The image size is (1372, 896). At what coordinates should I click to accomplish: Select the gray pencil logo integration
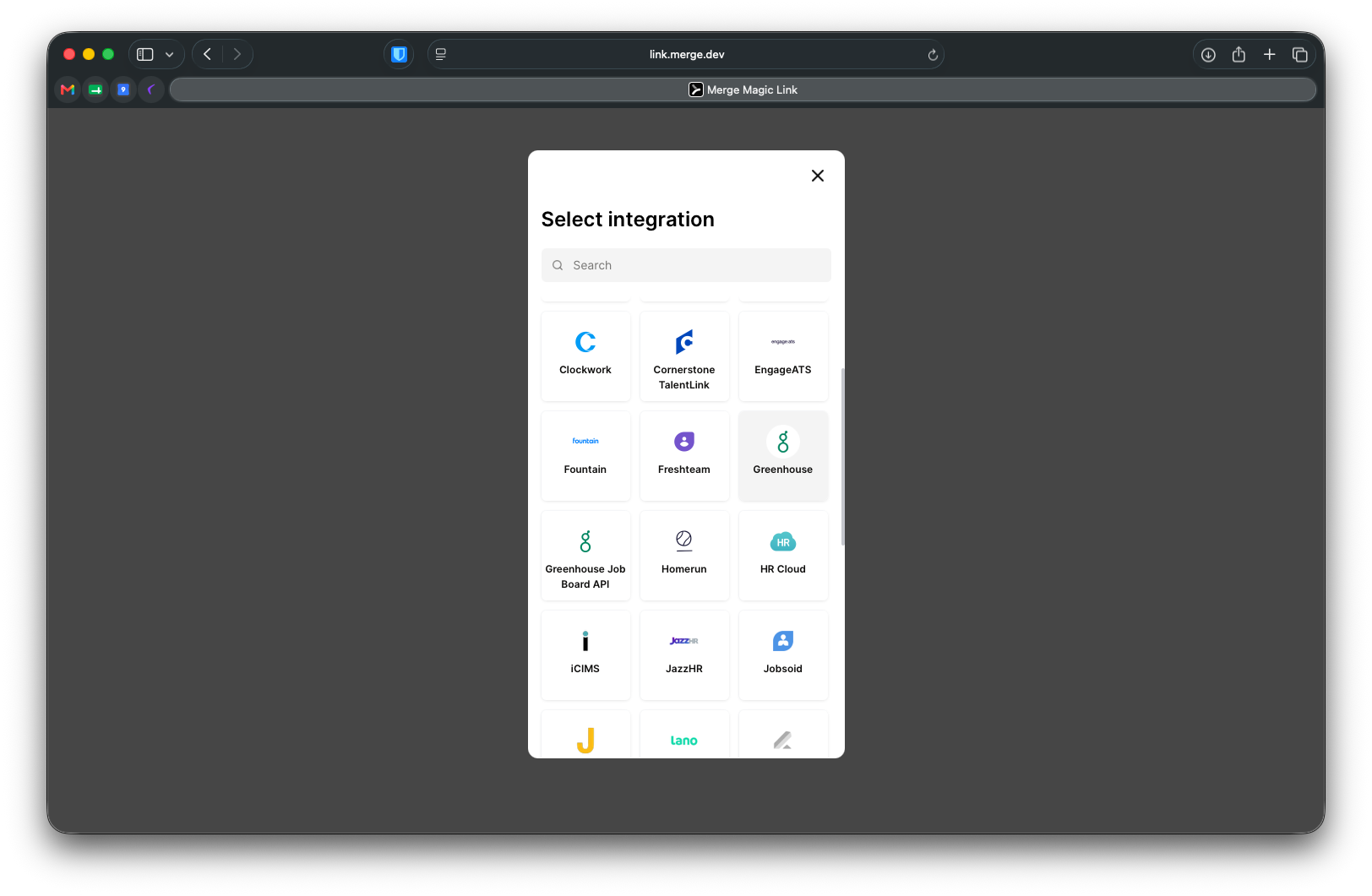click(x=783, y=735)
